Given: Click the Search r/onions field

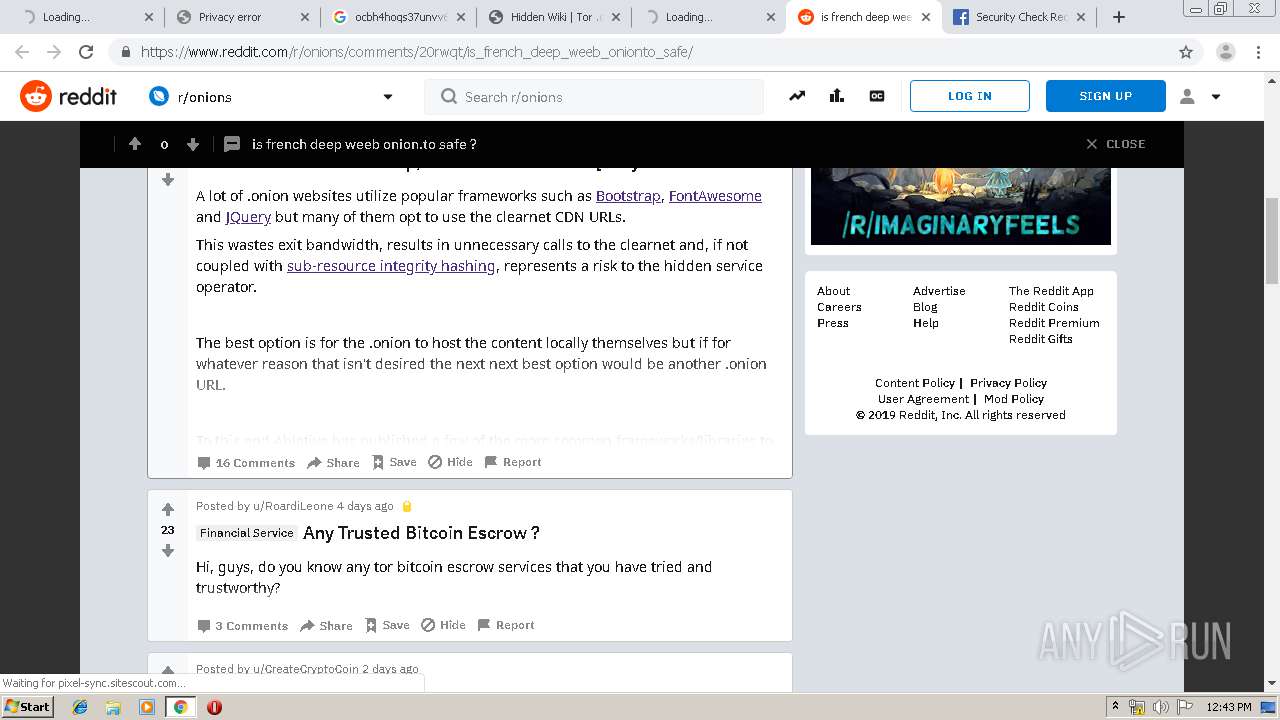Looking at the screenshot, I should point(595,97).
